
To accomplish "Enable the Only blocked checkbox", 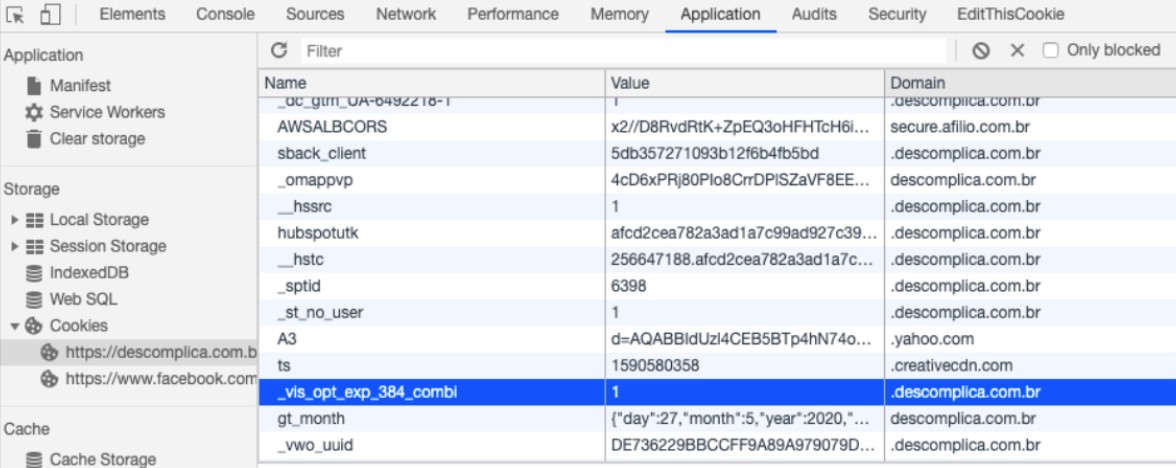I will (x=1051, y=50).
